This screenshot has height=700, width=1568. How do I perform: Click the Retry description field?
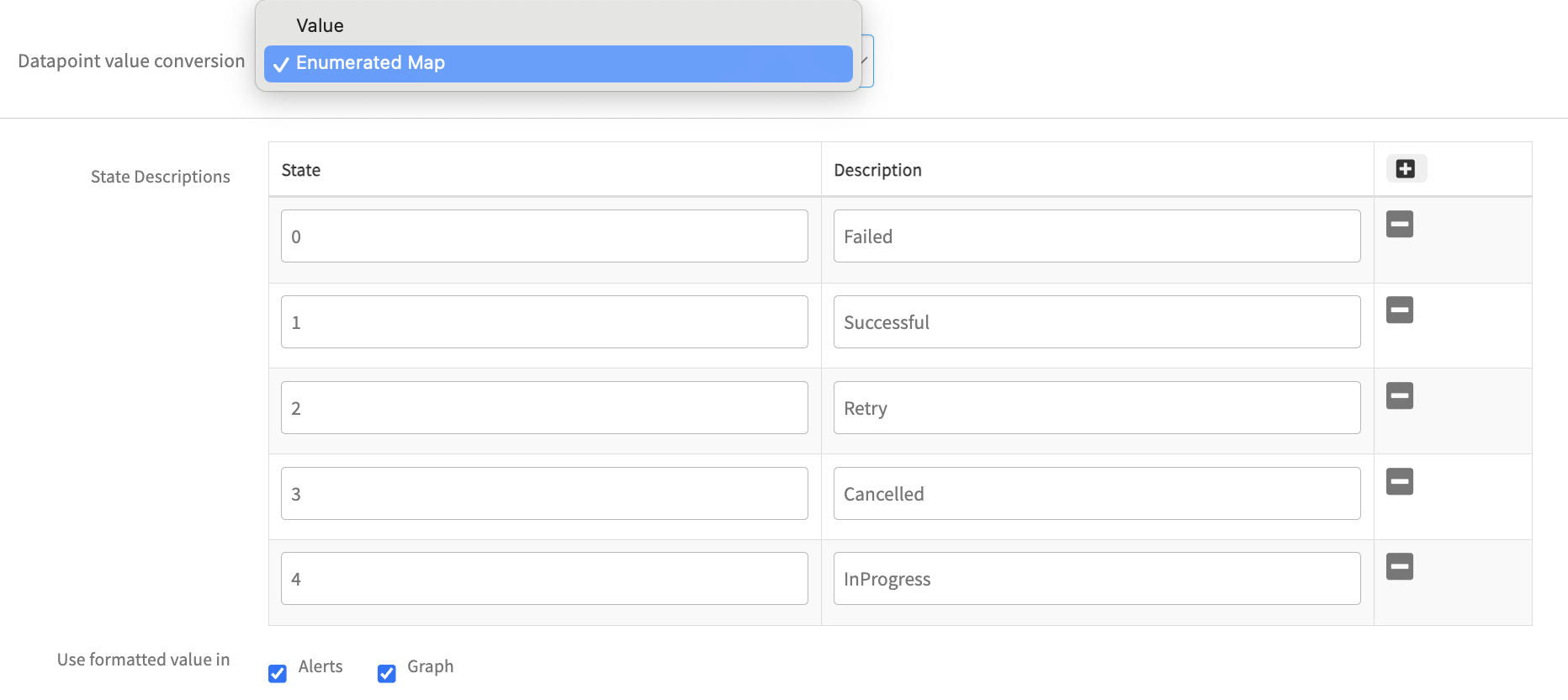coord(1096,408)
